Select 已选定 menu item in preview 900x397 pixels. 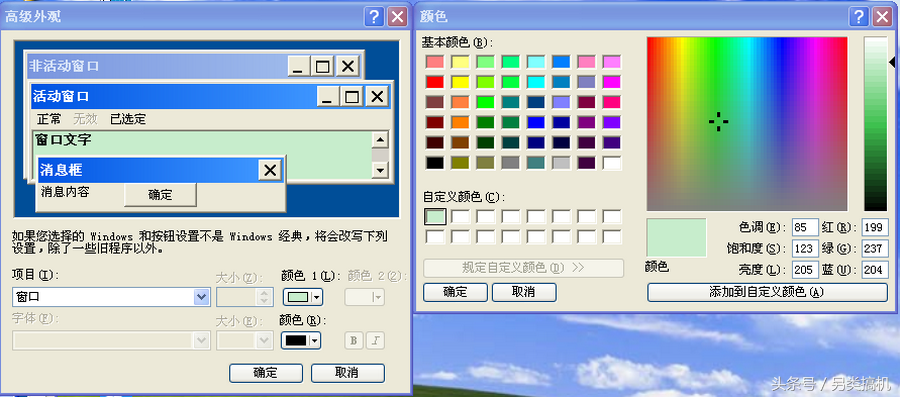pyautogui.click(x=128, y=119)
